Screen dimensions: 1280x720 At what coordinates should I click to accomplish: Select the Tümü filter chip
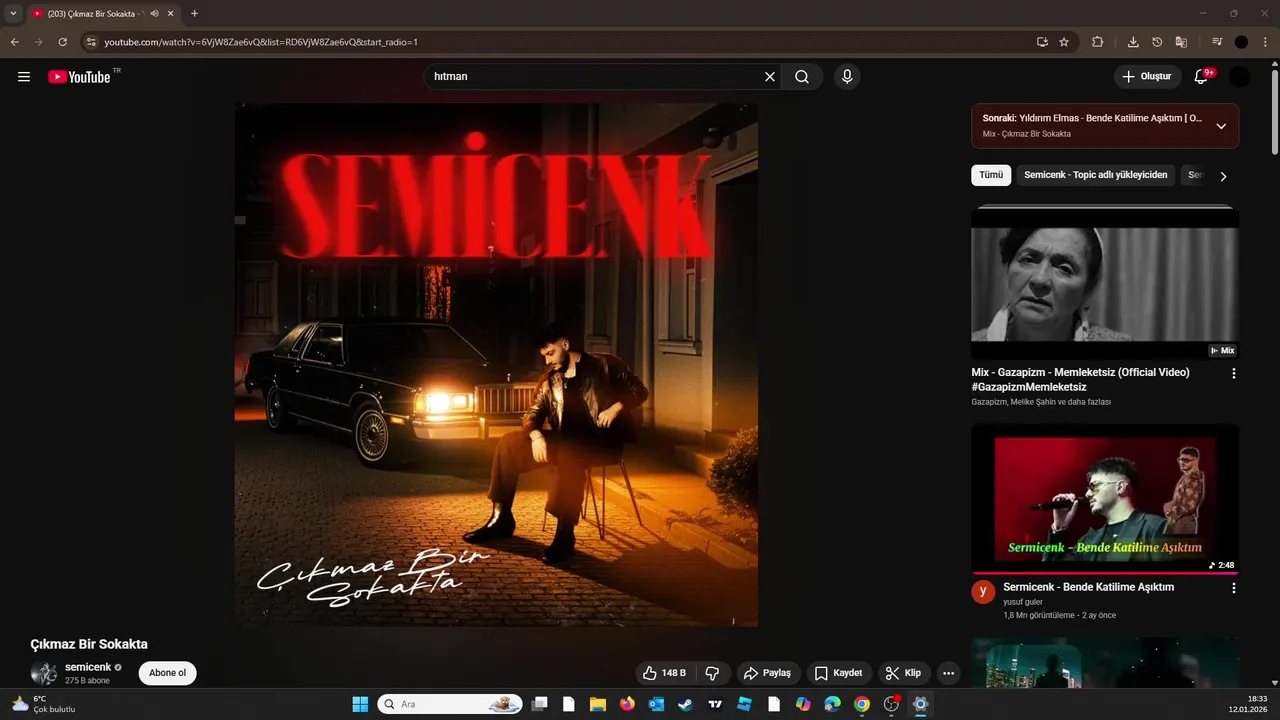991,175
